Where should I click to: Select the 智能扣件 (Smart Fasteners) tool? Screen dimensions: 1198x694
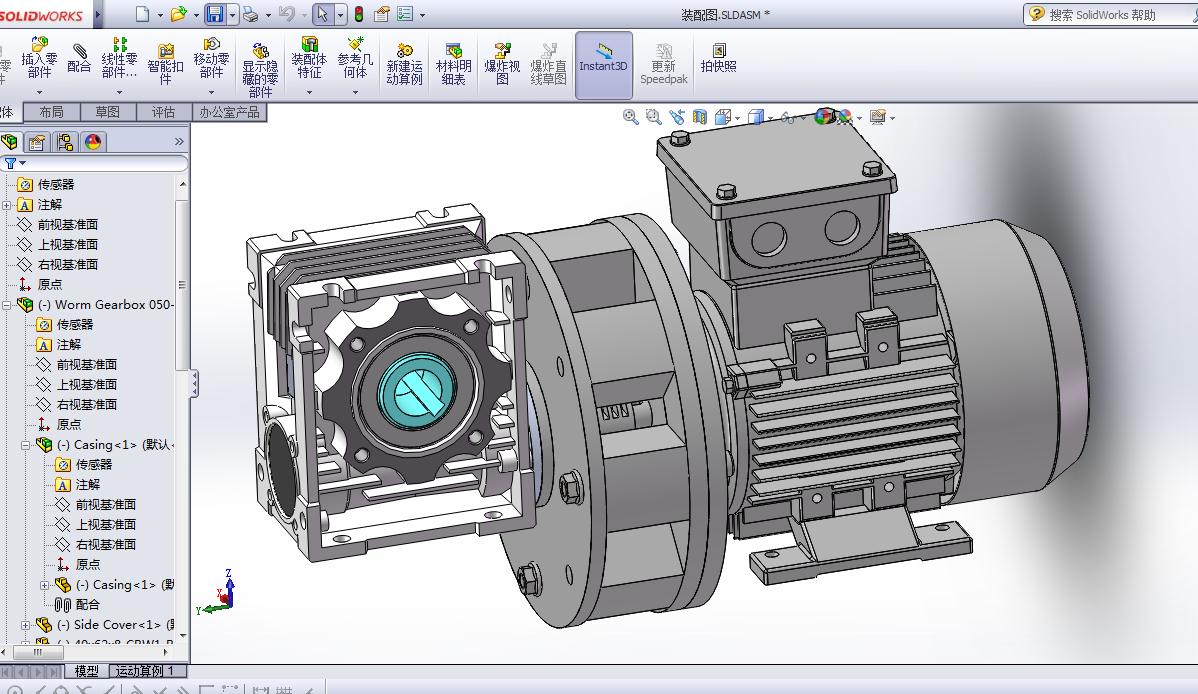[165, 59]
